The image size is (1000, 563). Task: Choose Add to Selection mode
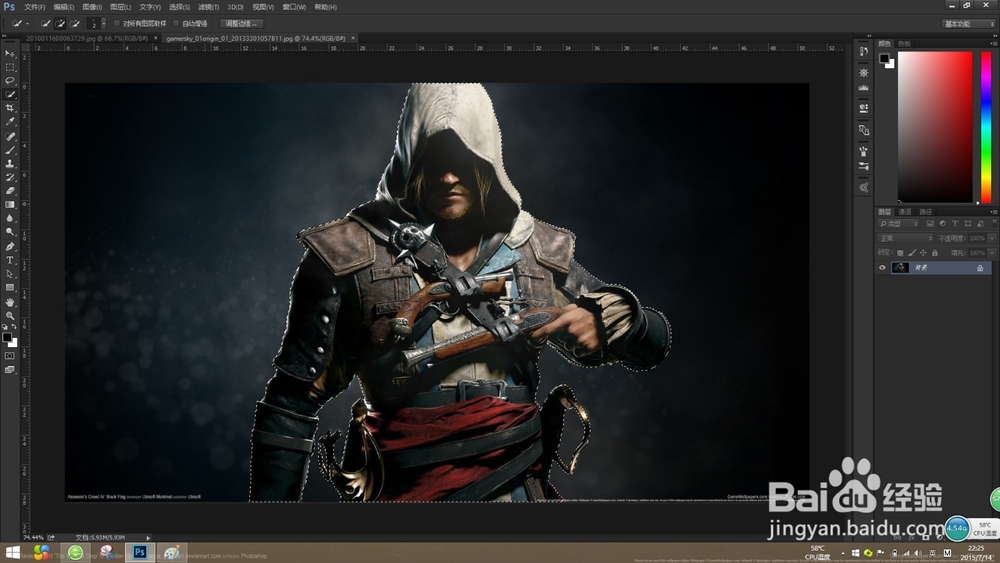[60, 24]
